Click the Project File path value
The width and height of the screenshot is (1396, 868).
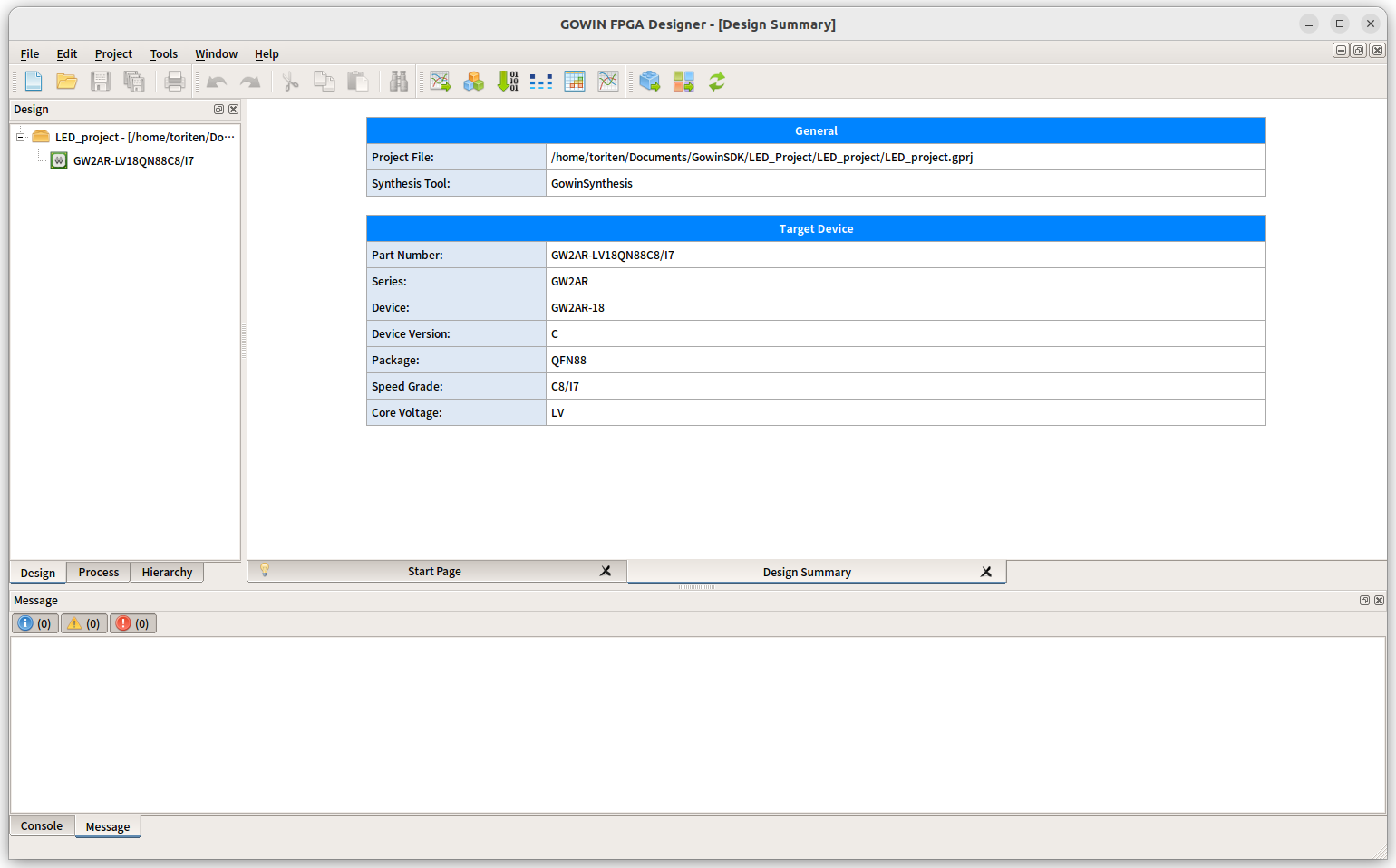[x=761, y=157]
